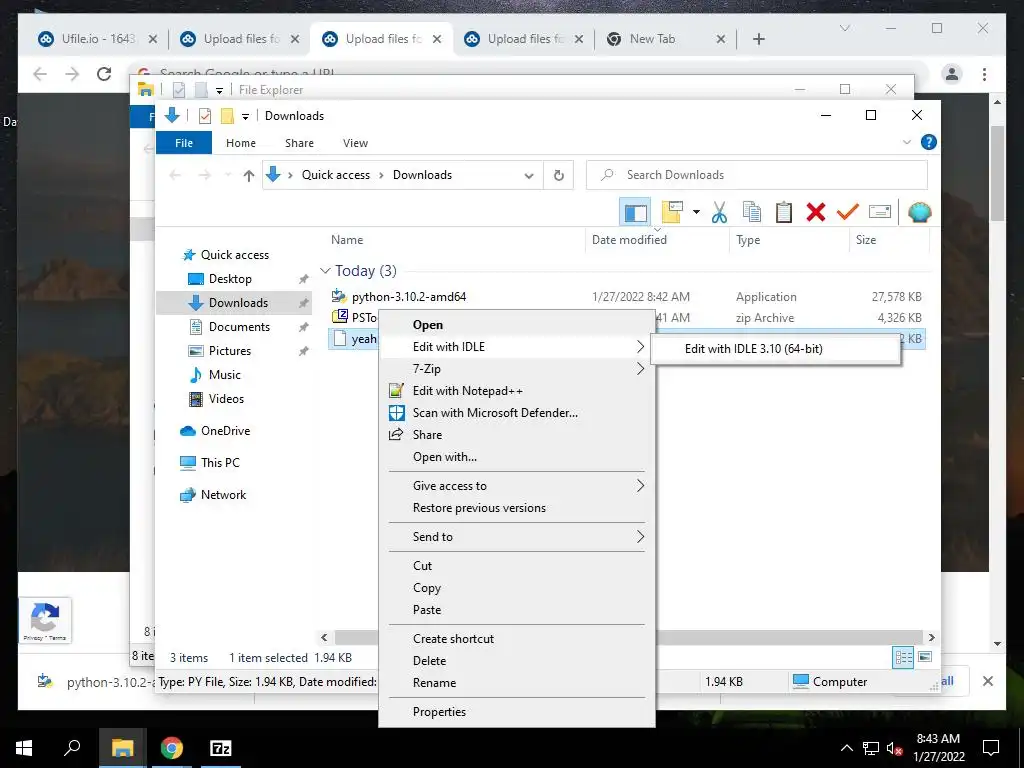The width and height of the screenshot is (1024, 768).
Task: Click the orange checkmark Properties icon
Action: coord(848,212)
